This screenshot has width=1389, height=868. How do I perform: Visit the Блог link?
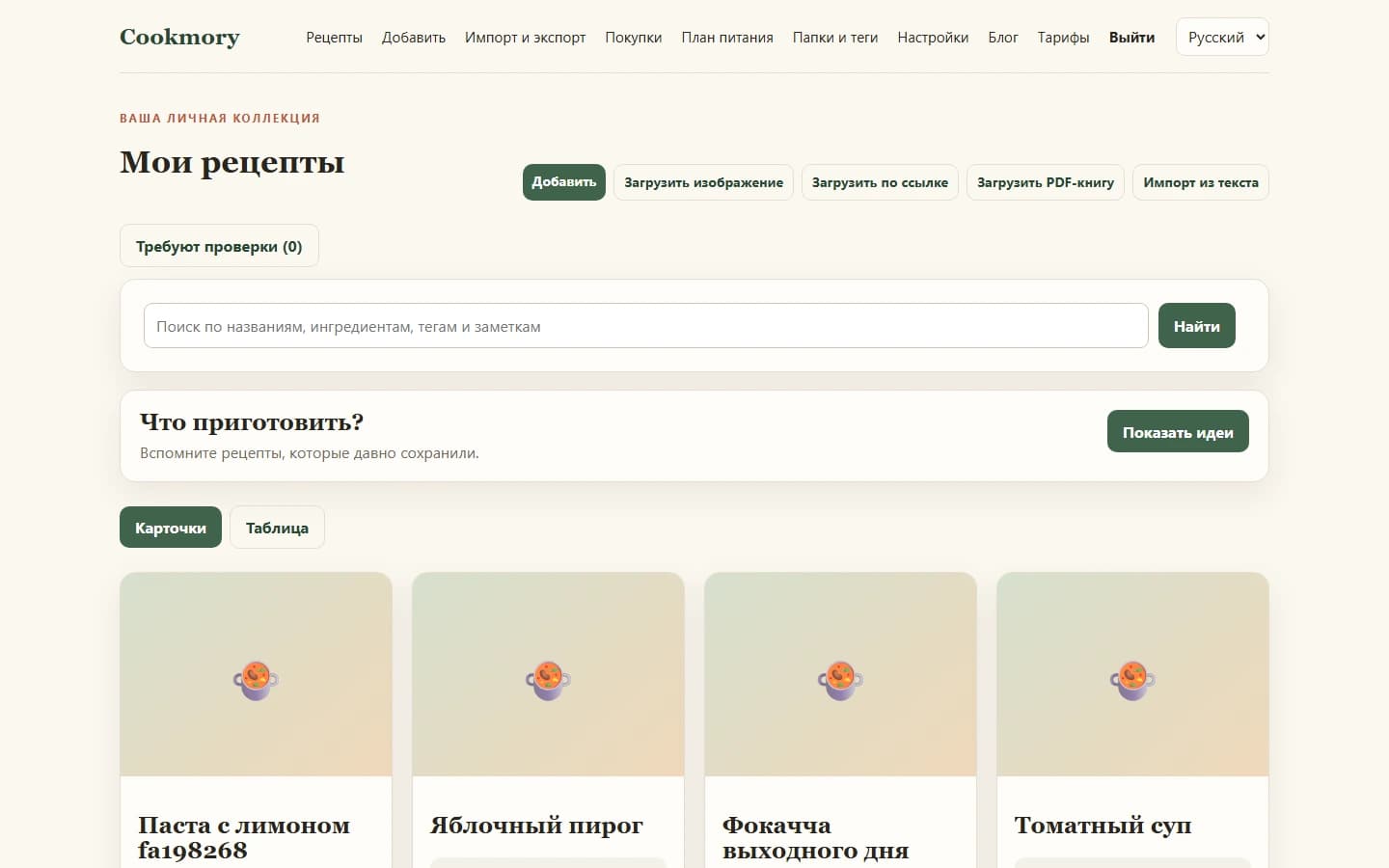click(x=1003, y=38)
